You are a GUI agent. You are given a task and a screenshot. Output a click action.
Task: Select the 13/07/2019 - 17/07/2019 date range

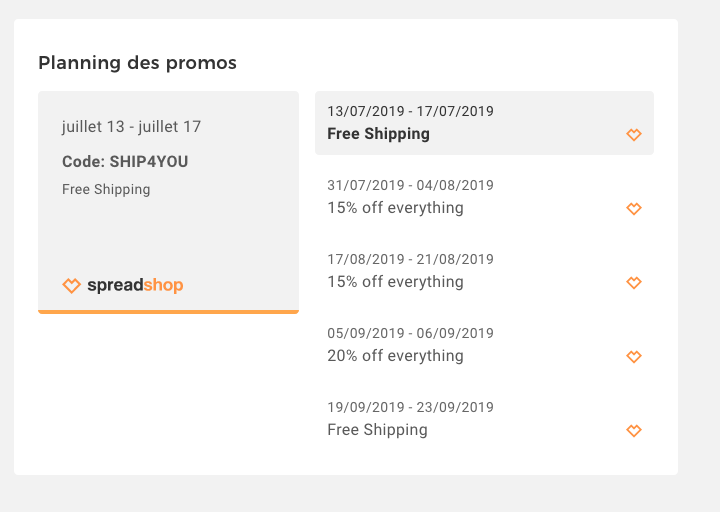click(x=410, y=111)
